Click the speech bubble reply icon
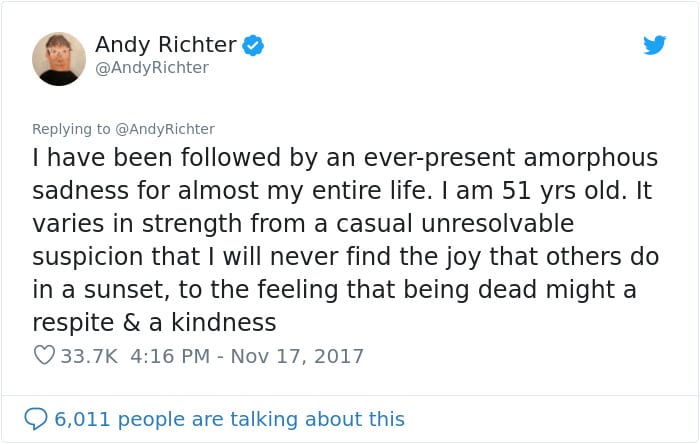 (x=36, y=419)
